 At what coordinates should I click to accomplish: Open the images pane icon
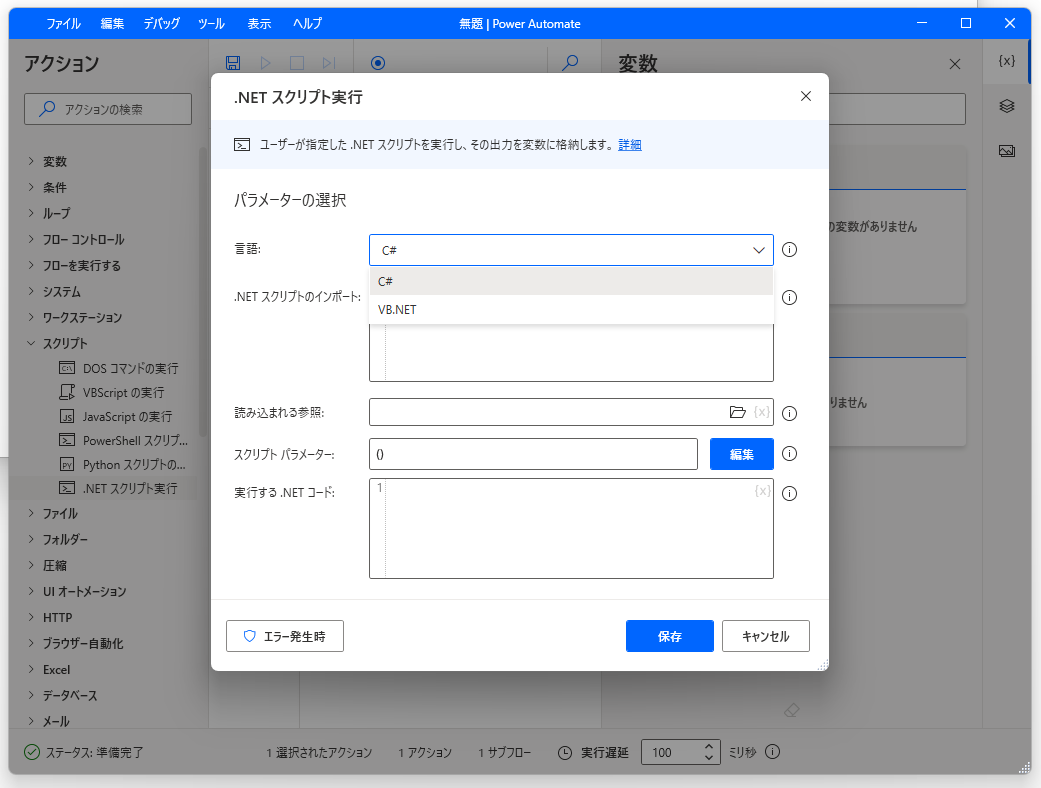(x=1008, y=150)
